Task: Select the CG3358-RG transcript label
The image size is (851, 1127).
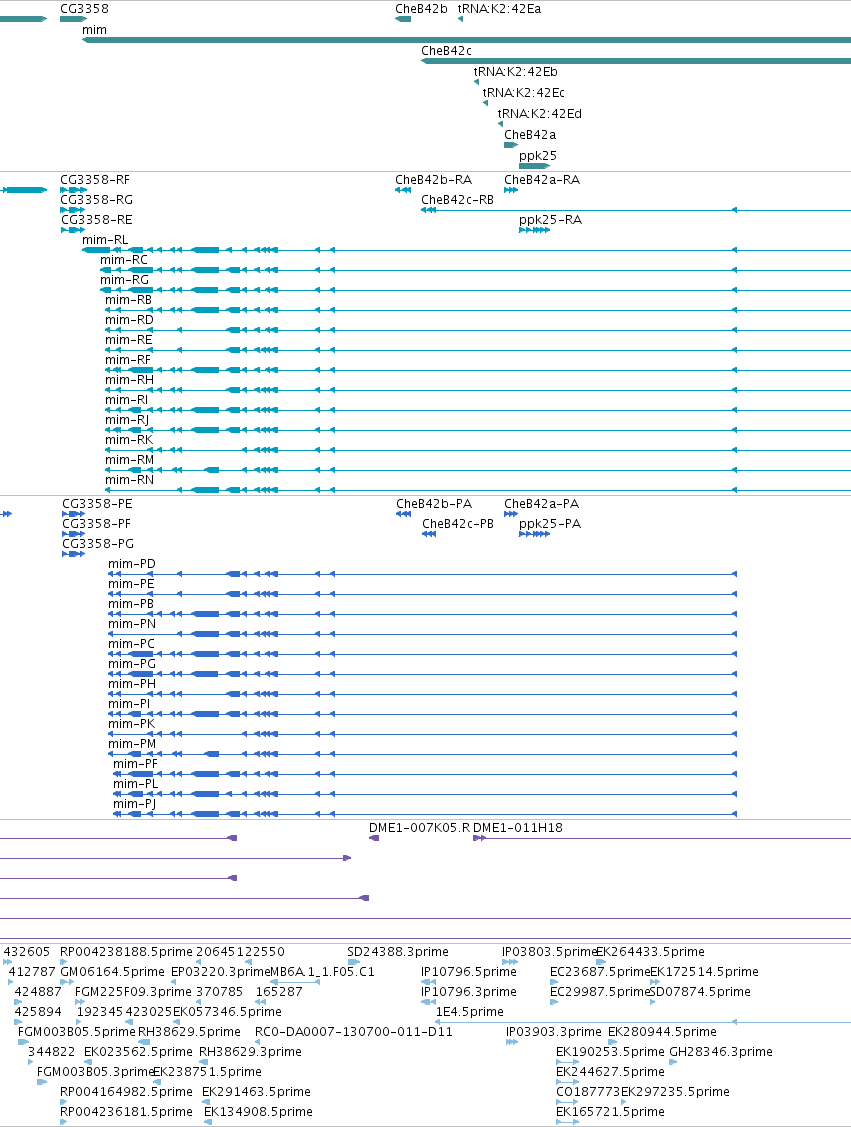Action: pos(96,199)
